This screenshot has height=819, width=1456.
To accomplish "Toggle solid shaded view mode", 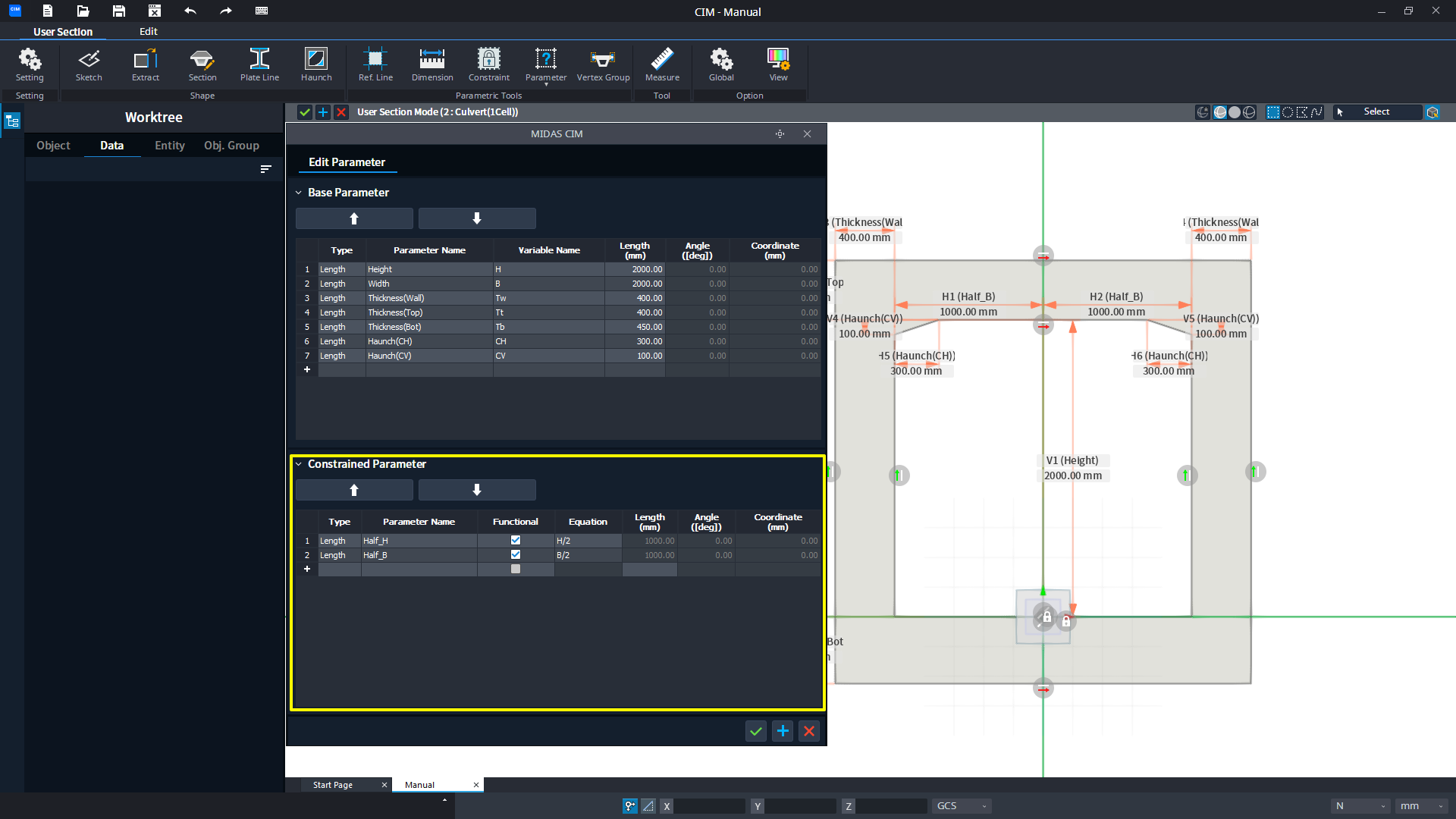I will click(x=1235, y=112).
